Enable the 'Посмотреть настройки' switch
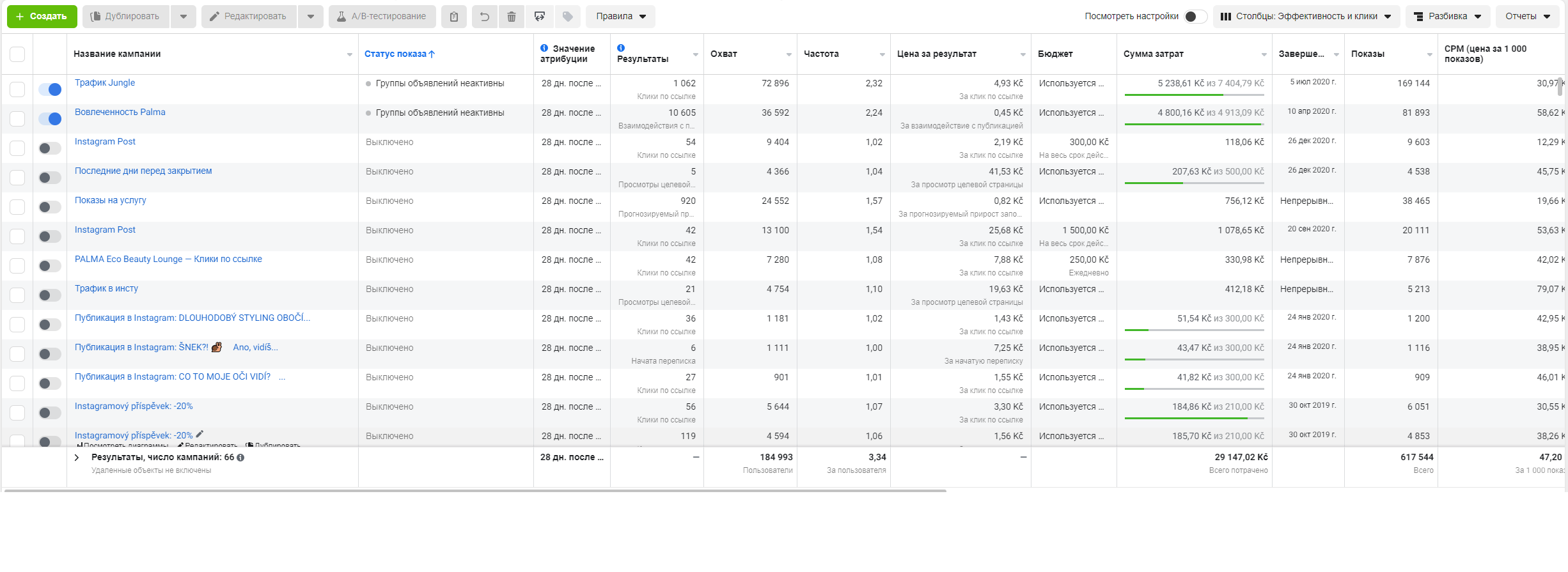Screen dimensions: 1568x572 [x=1194, y=17]
